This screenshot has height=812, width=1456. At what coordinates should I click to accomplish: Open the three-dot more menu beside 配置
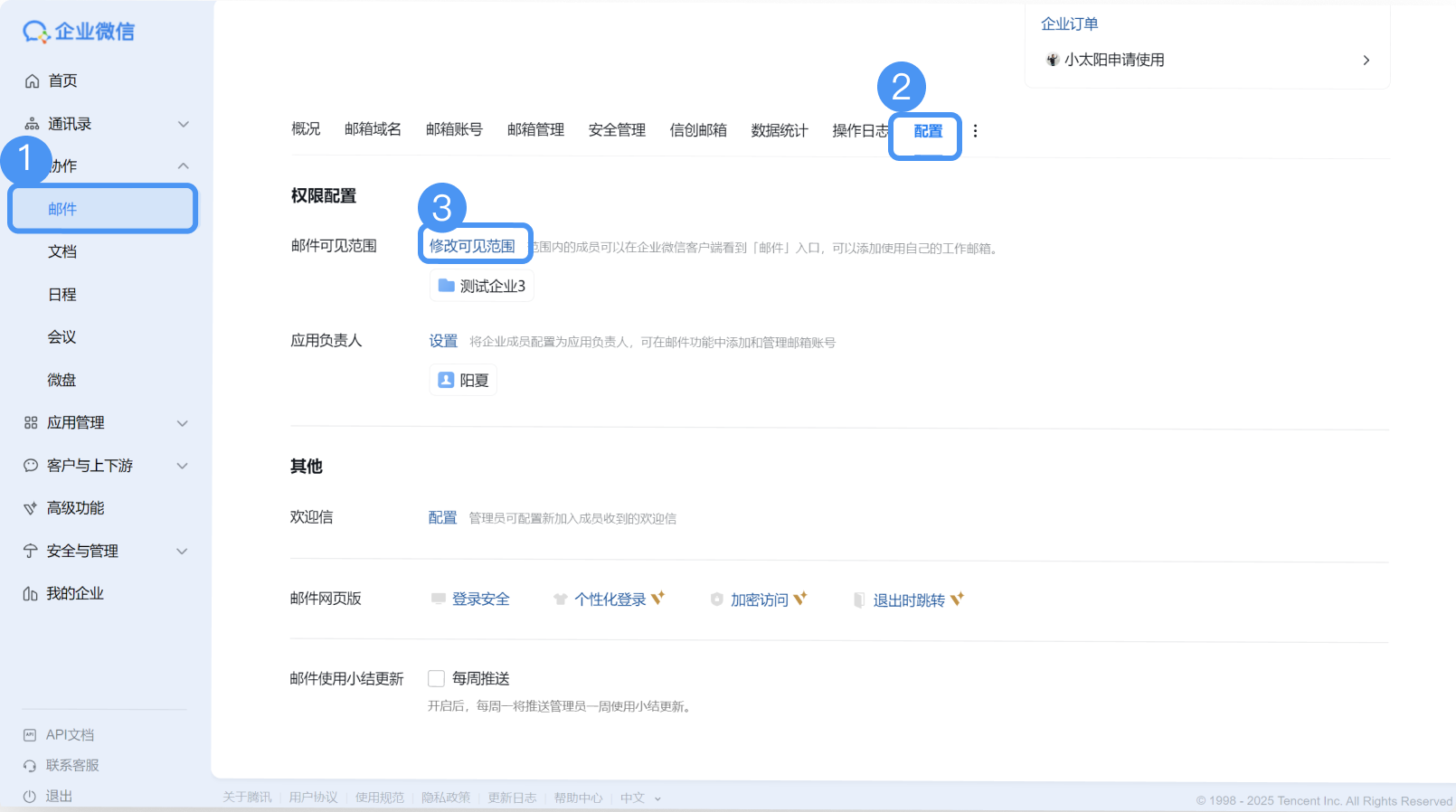[x=975, y=131]
